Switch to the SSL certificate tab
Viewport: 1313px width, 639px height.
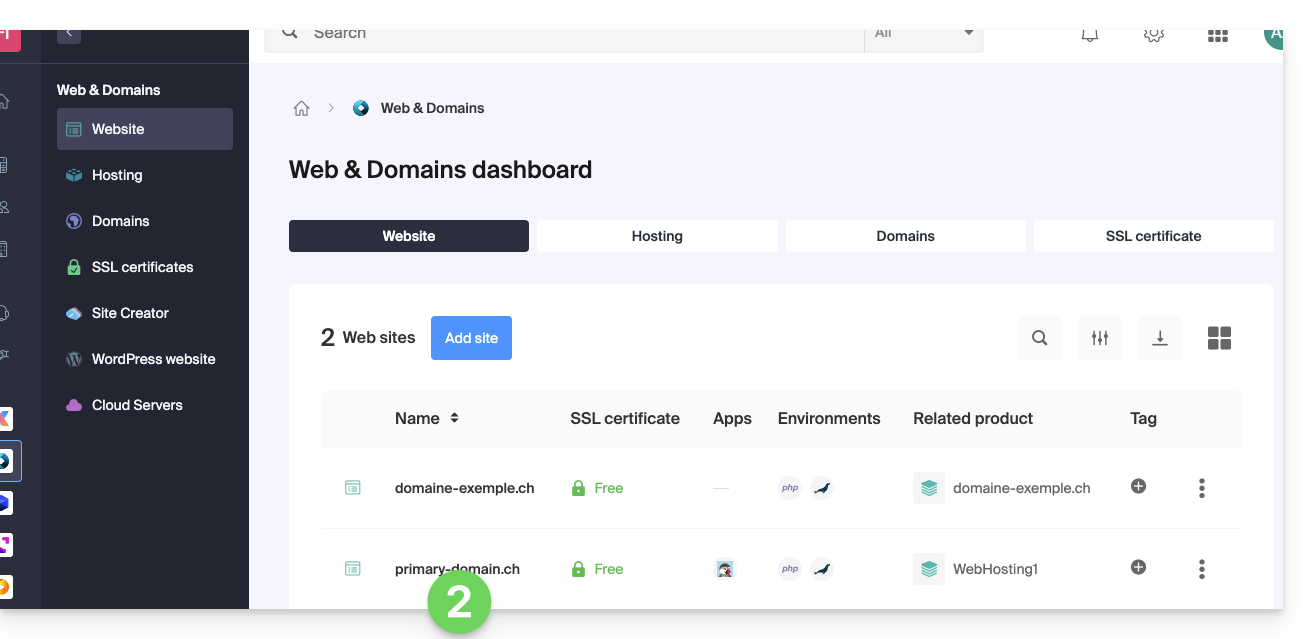click(1153, 236)
